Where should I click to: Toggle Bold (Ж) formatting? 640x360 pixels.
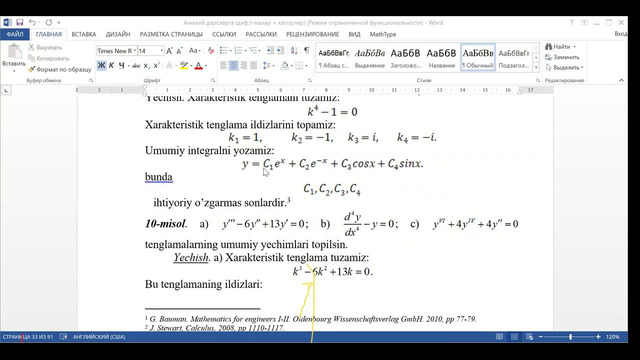pos(102,65)
